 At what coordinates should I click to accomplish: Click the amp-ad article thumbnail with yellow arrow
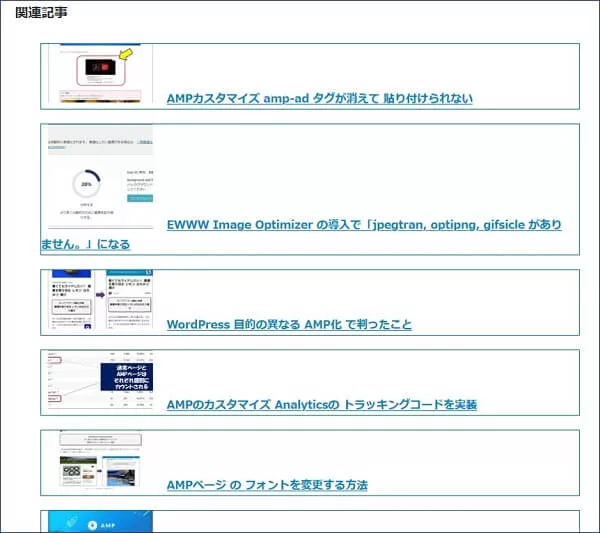[100, 74]
